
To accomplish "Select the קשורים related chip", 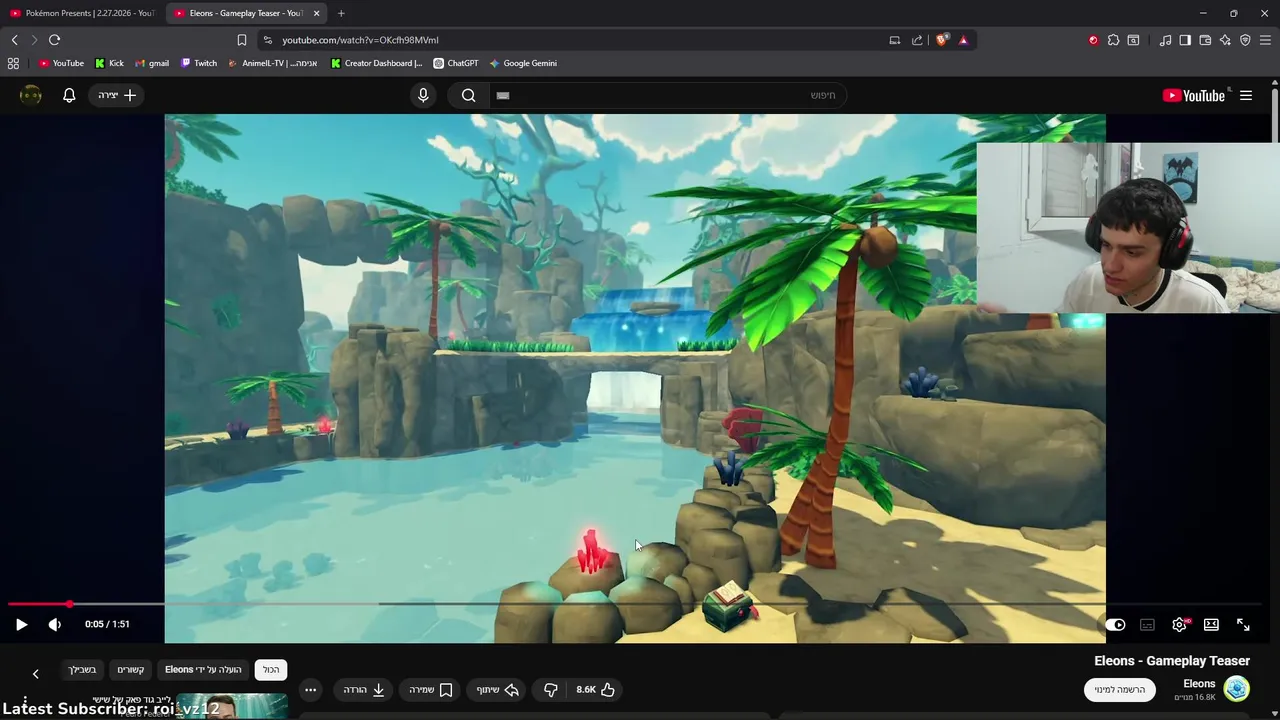I will point(131,669).
